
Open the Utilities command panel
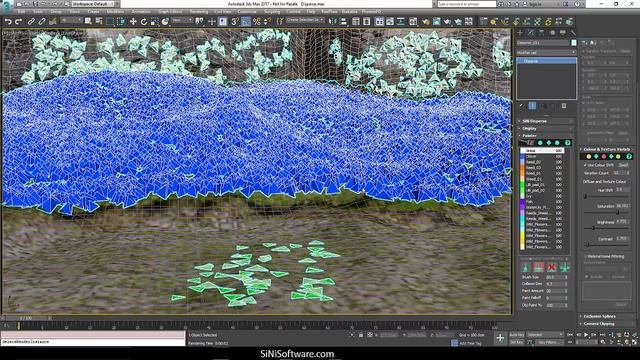point(573,32)
